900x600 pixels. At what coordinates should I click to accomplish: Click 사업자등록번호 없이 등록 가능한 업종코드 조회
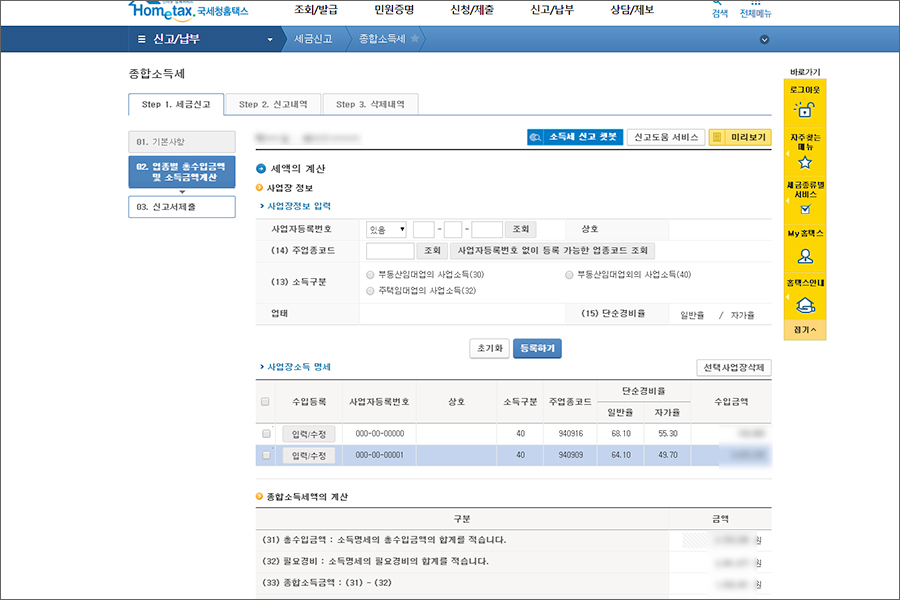(552, 250)
